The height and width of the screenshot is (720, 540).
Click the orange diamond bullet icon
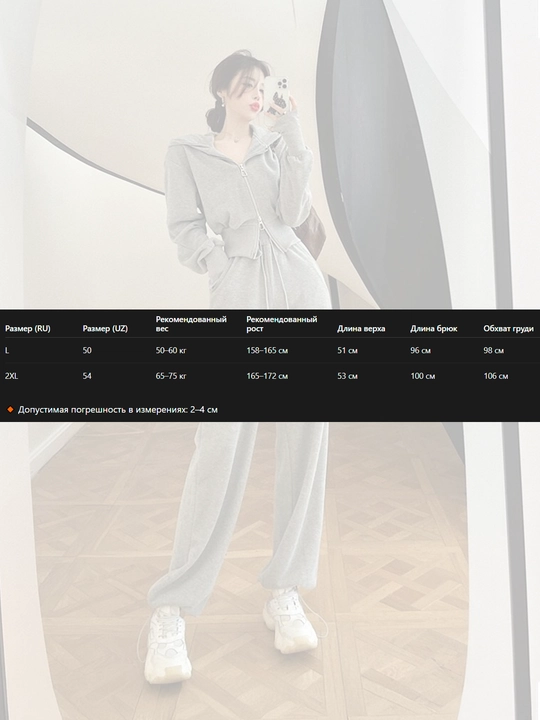click(10, 409)
